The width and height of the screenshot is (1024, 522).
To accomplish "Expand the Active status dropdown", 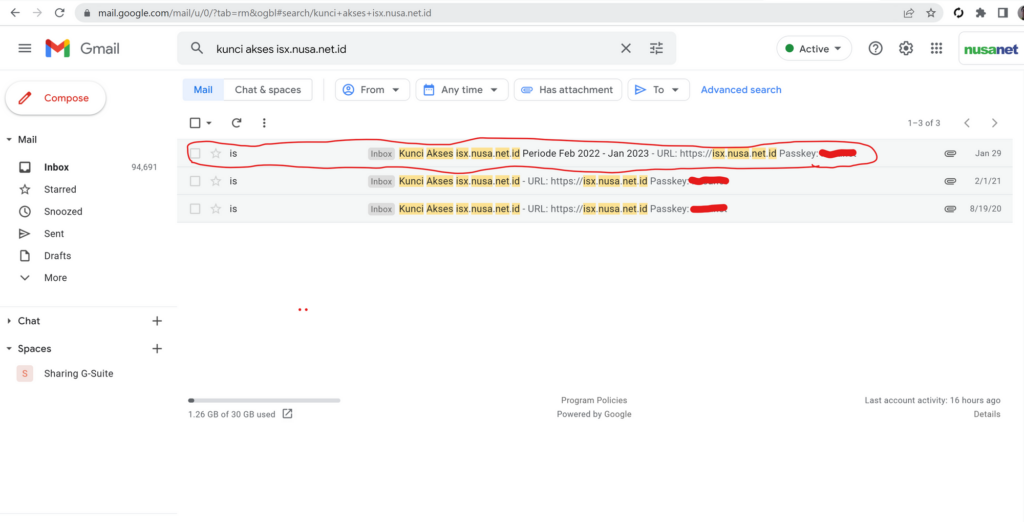I will pos(814,48).
